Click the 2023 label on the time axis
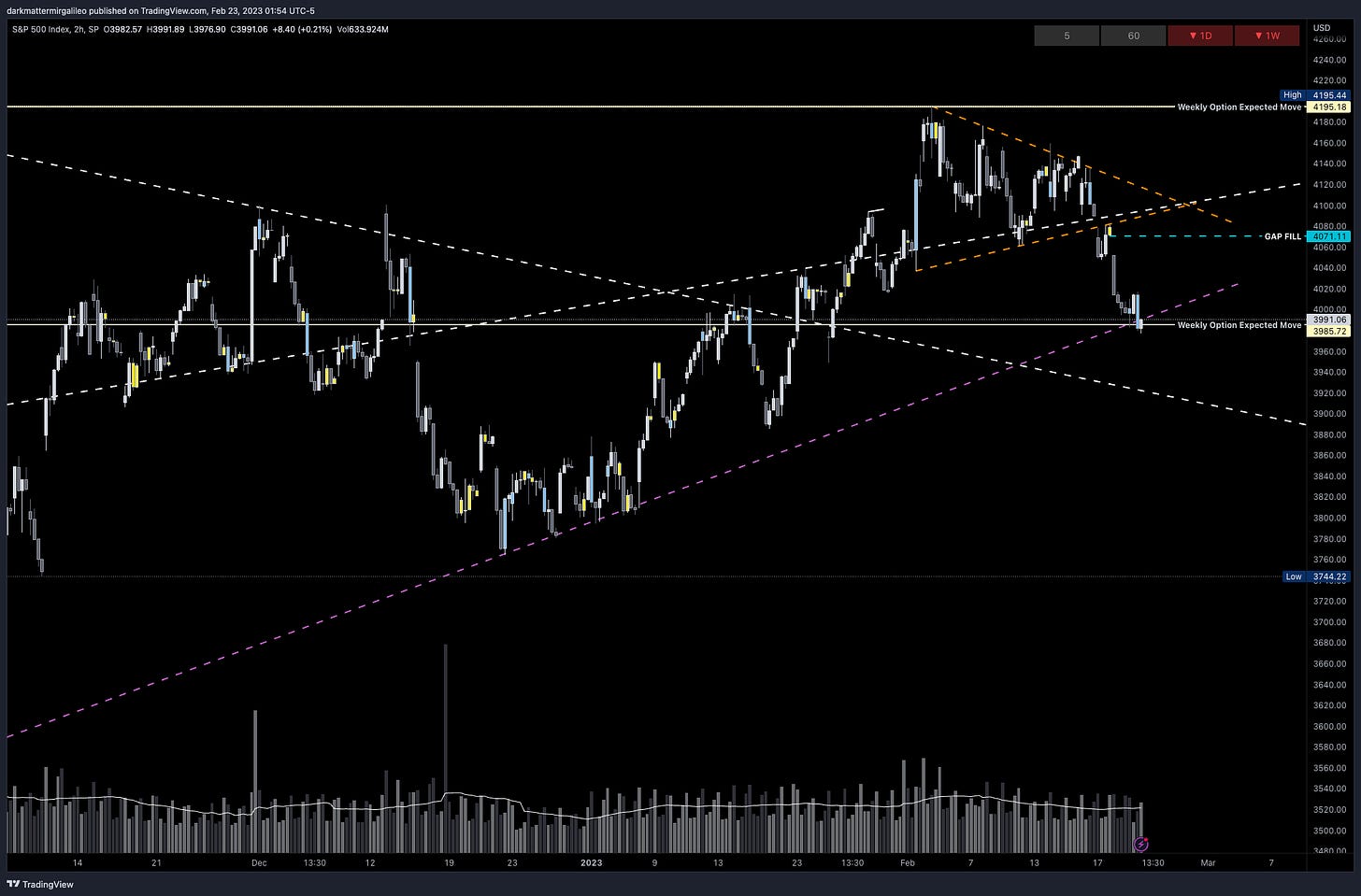 [x=592, y=863]
